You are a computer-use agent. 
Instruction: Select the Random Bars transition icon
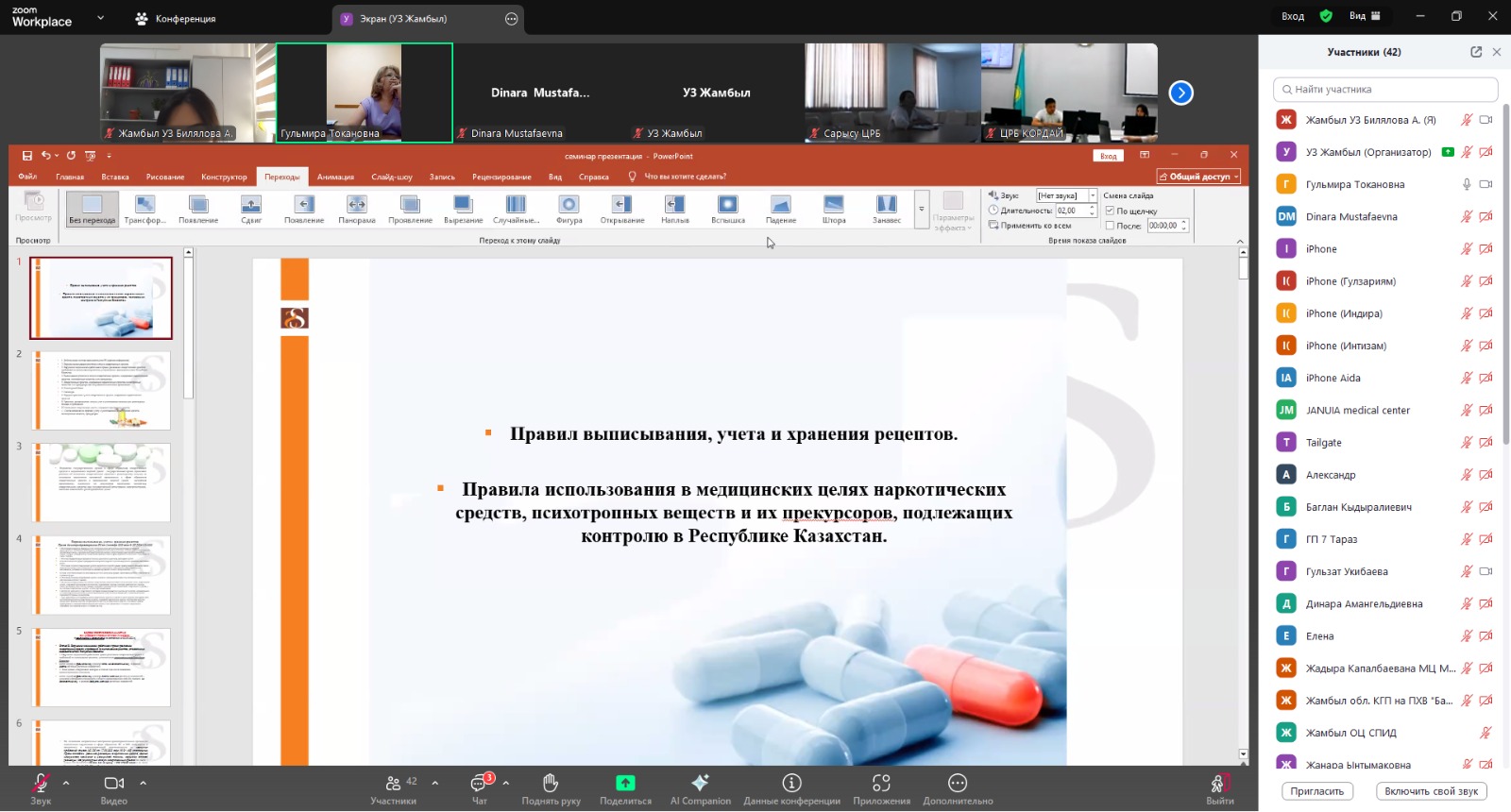[x=516, y=209]
